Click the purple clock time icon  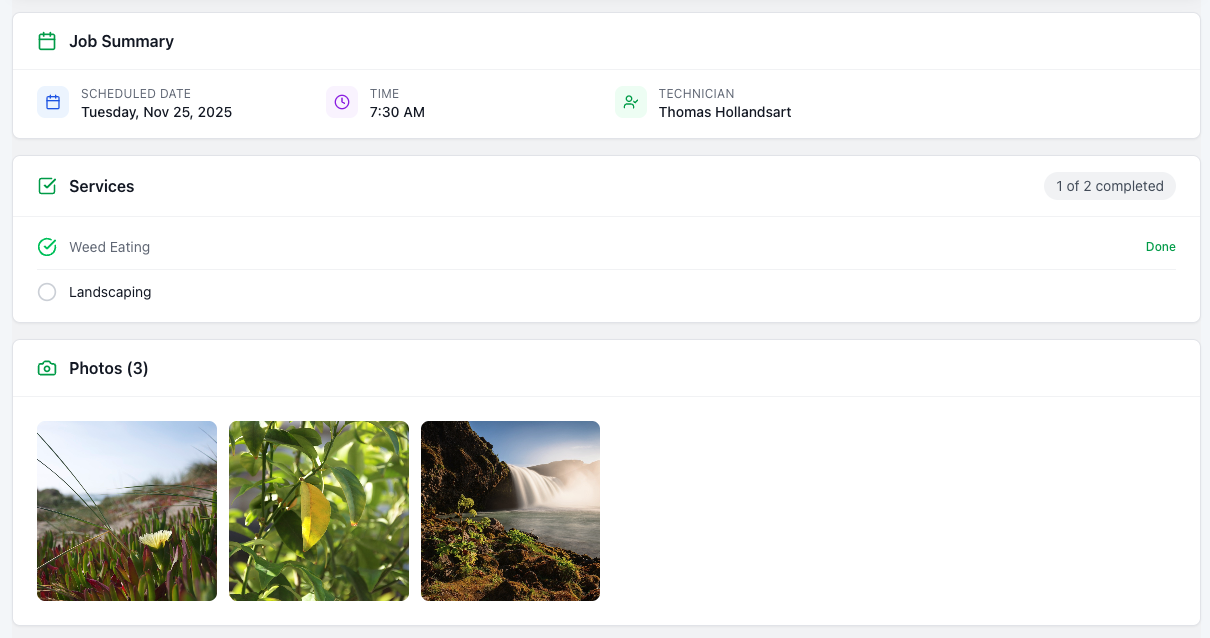click(342, 102)
